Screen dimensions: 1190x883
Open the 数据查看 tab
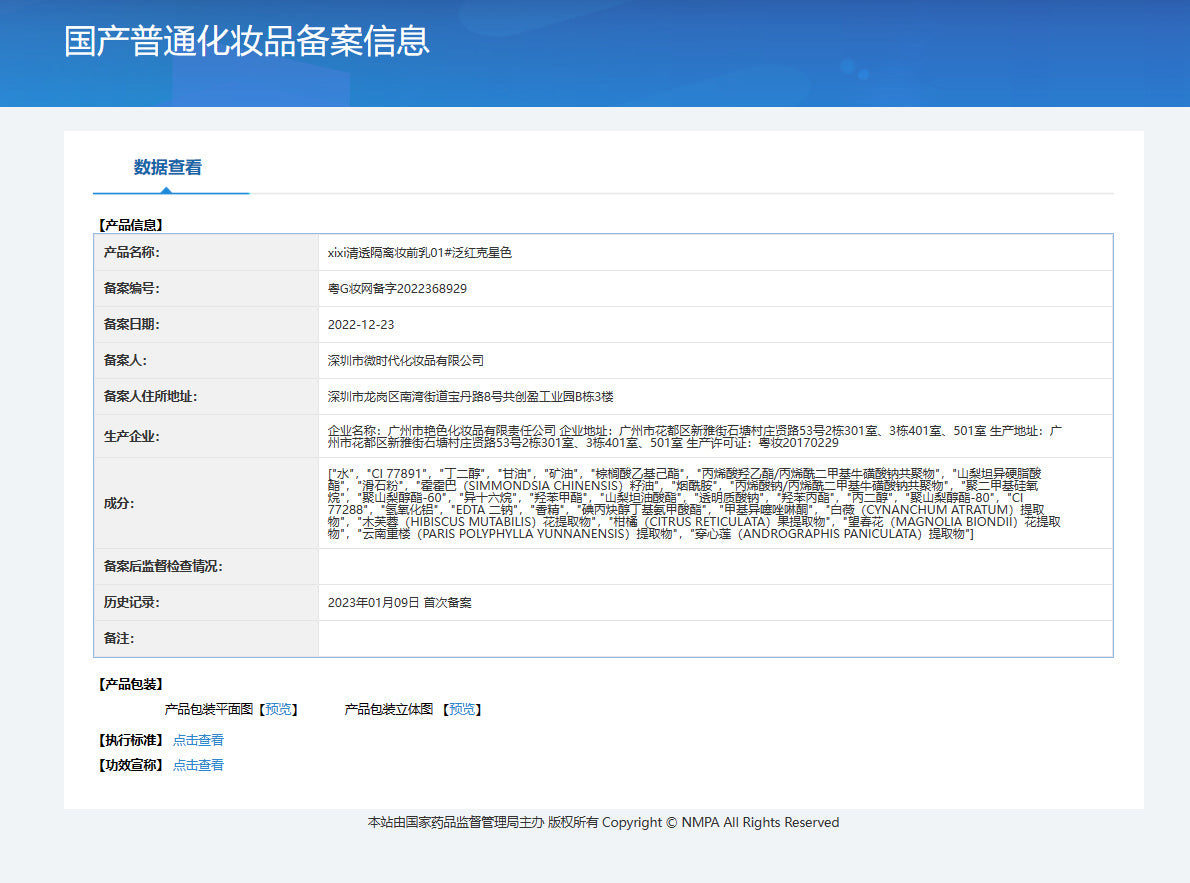pyautogui.click(x=168, y=168)
